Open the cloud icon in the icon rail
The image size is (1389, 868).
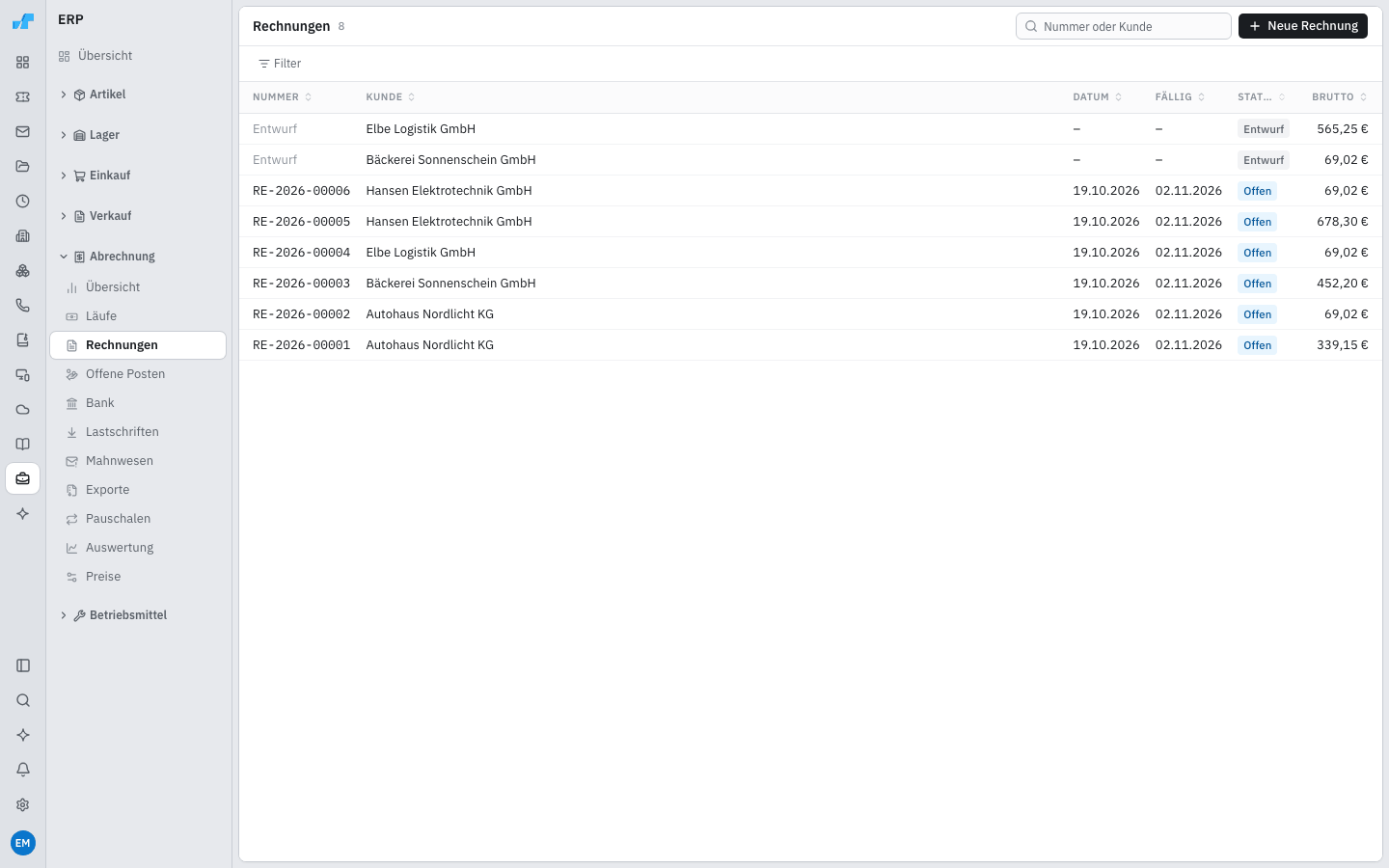[x=23, y=410]
